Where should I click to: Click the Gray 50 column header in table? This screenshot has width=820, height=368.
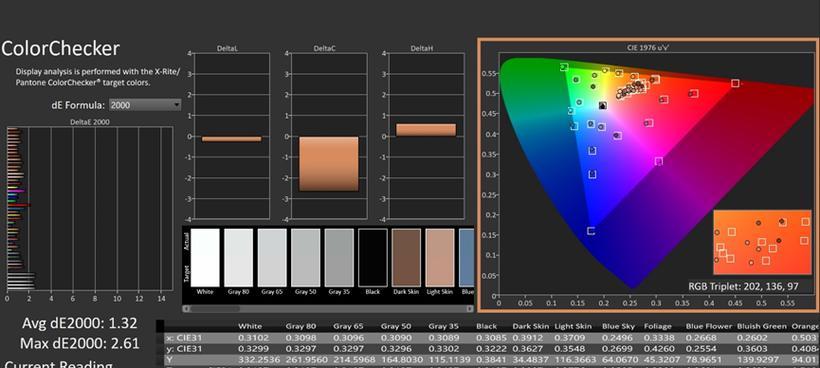[395, 326]
